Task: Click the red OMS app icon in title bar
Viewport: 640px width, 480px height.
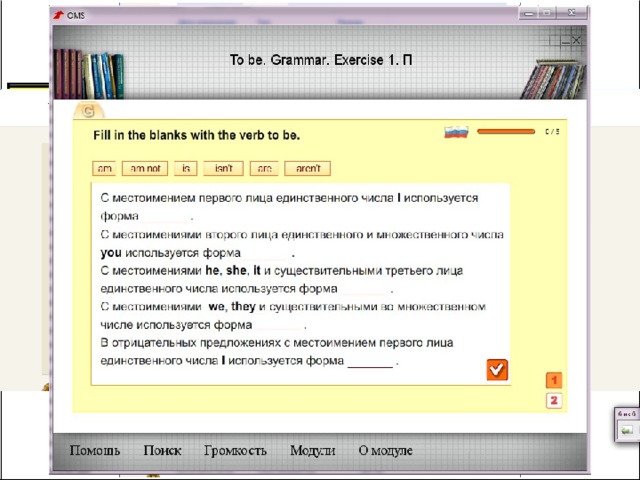Action: [x=59, y=15]
